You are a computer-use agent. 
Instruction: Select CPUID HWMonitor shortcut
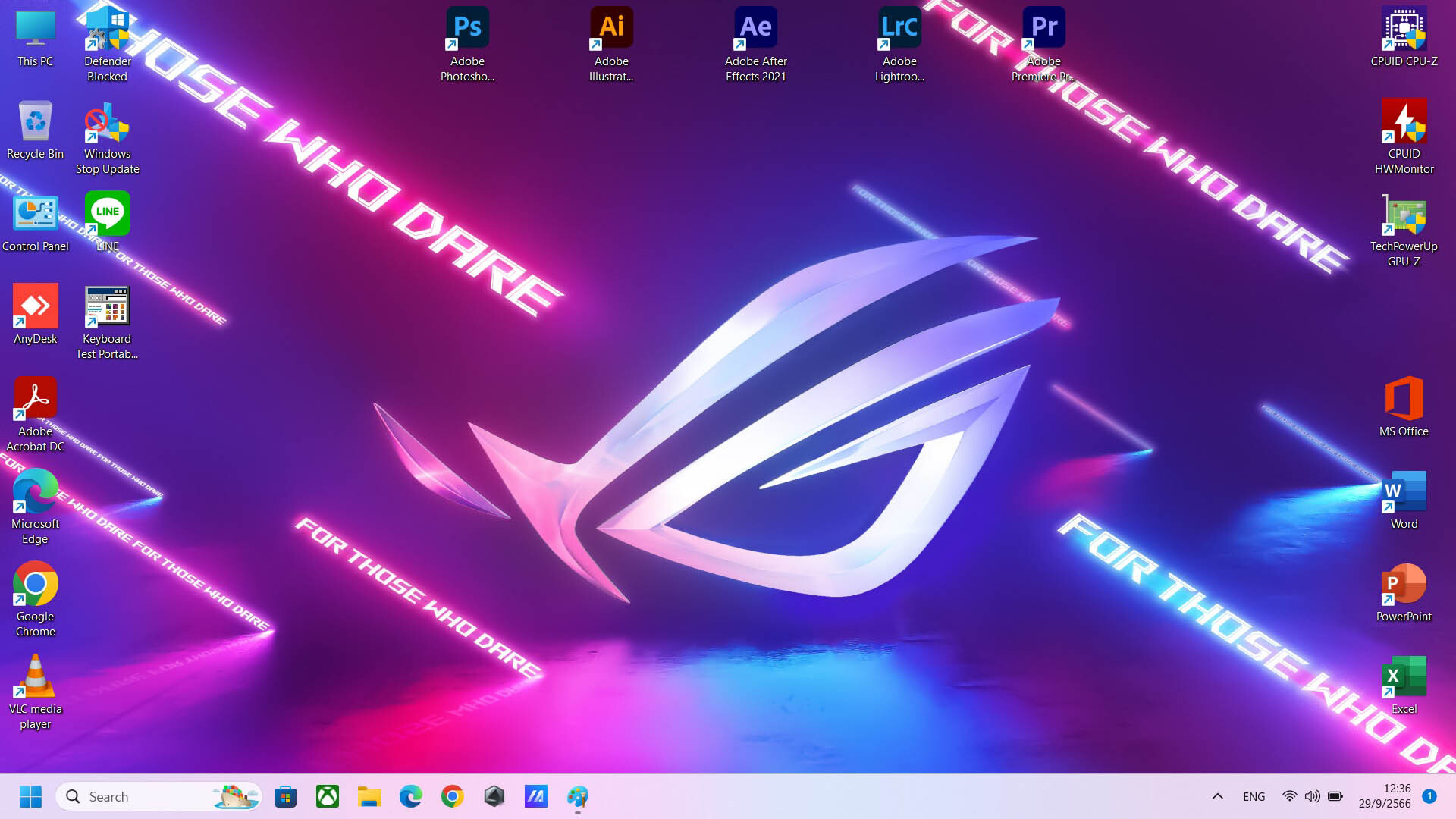(1404, 137)
